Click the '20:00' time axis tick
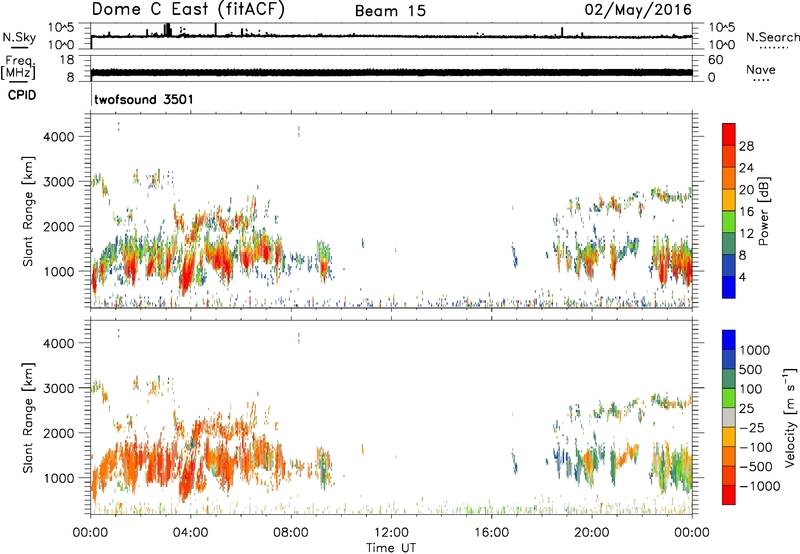This screenshot has width=800, height=554. pos(592,533)
